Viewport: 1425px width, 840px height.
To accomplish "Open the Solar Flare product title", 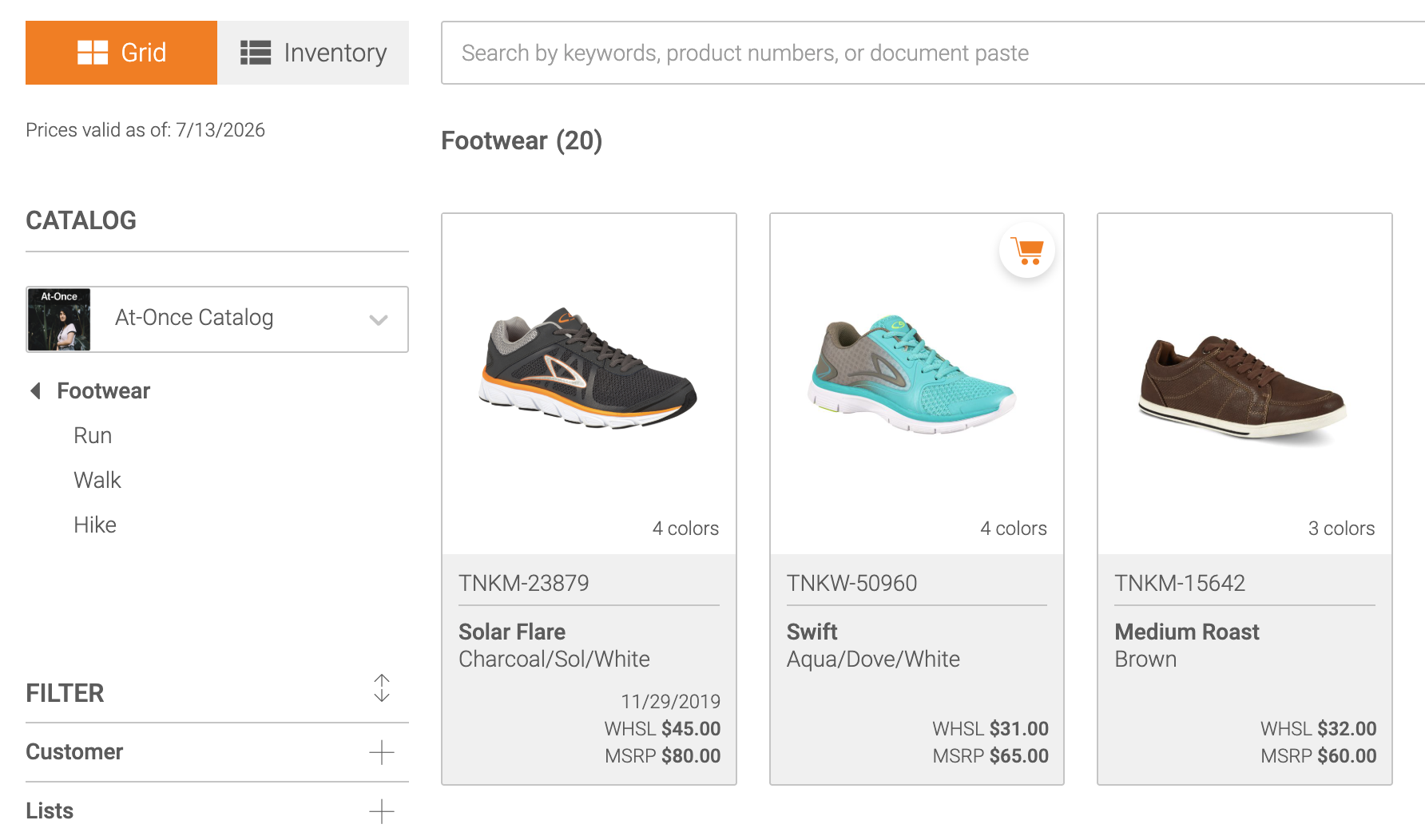I will [512, 632].
